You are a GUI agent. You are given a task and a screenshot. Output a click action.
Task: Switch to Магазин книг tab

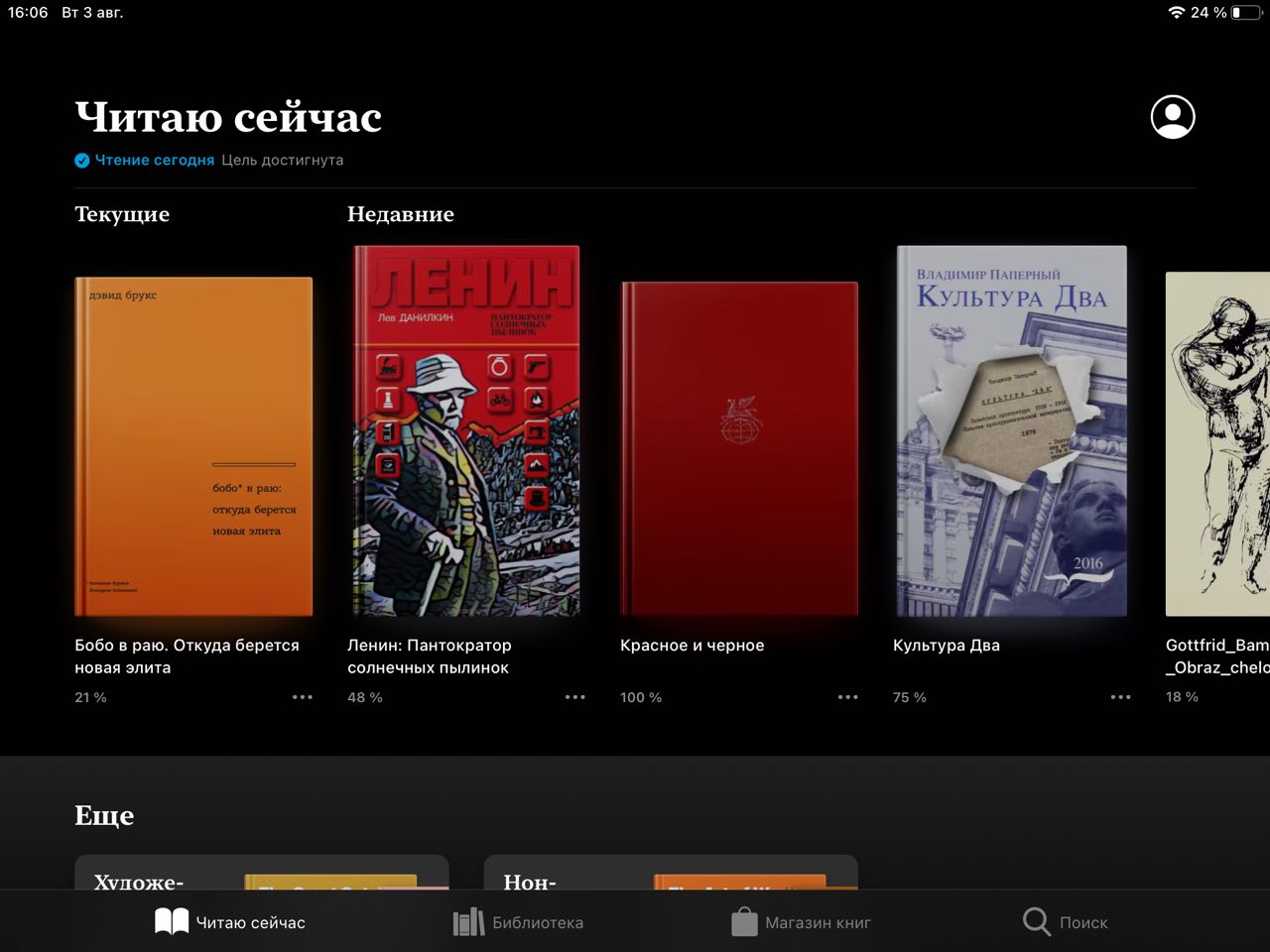click(801, 922)
